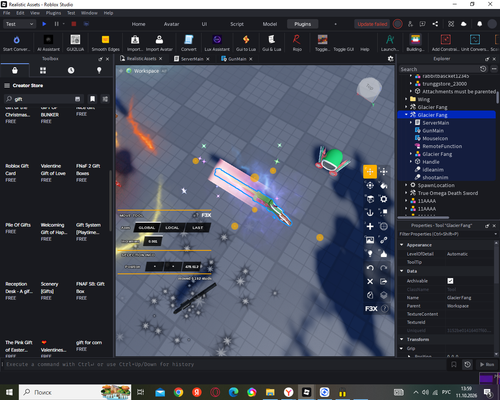Image resolution: width=500 pixels, height=400 pixels.
Task: Collapse the Data properties section
Action: pyautogui.click(x=402, y=271)
